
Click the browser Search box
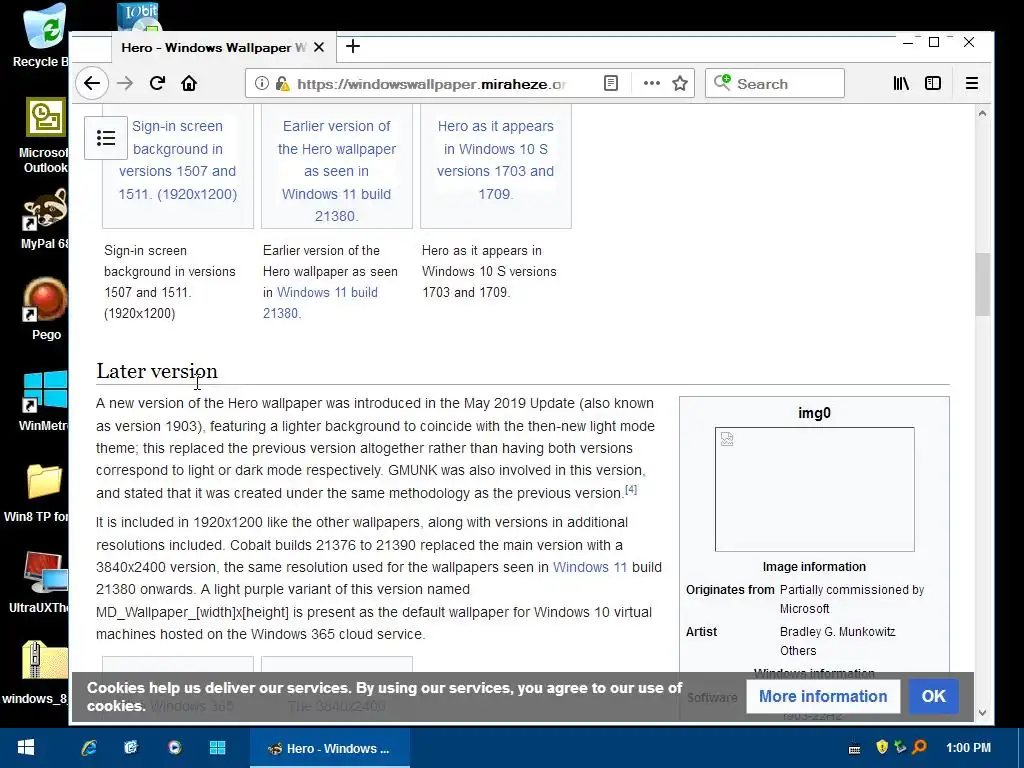point(775,84)
